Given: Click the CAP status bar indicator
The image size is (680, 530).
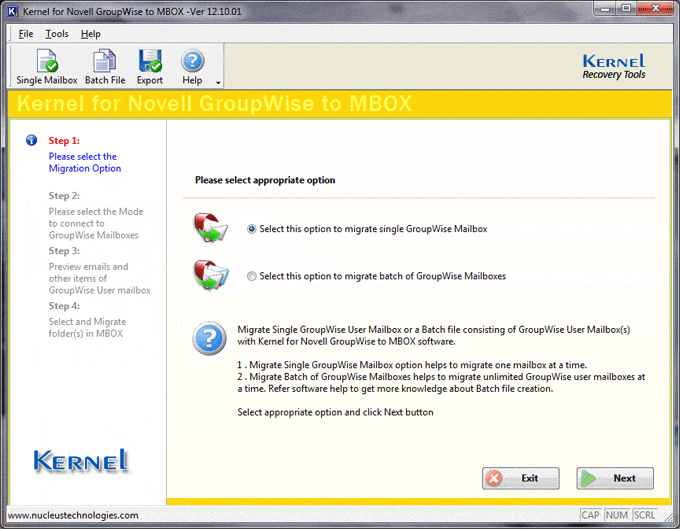Looking at the screenshot, I should click(590, 515).
